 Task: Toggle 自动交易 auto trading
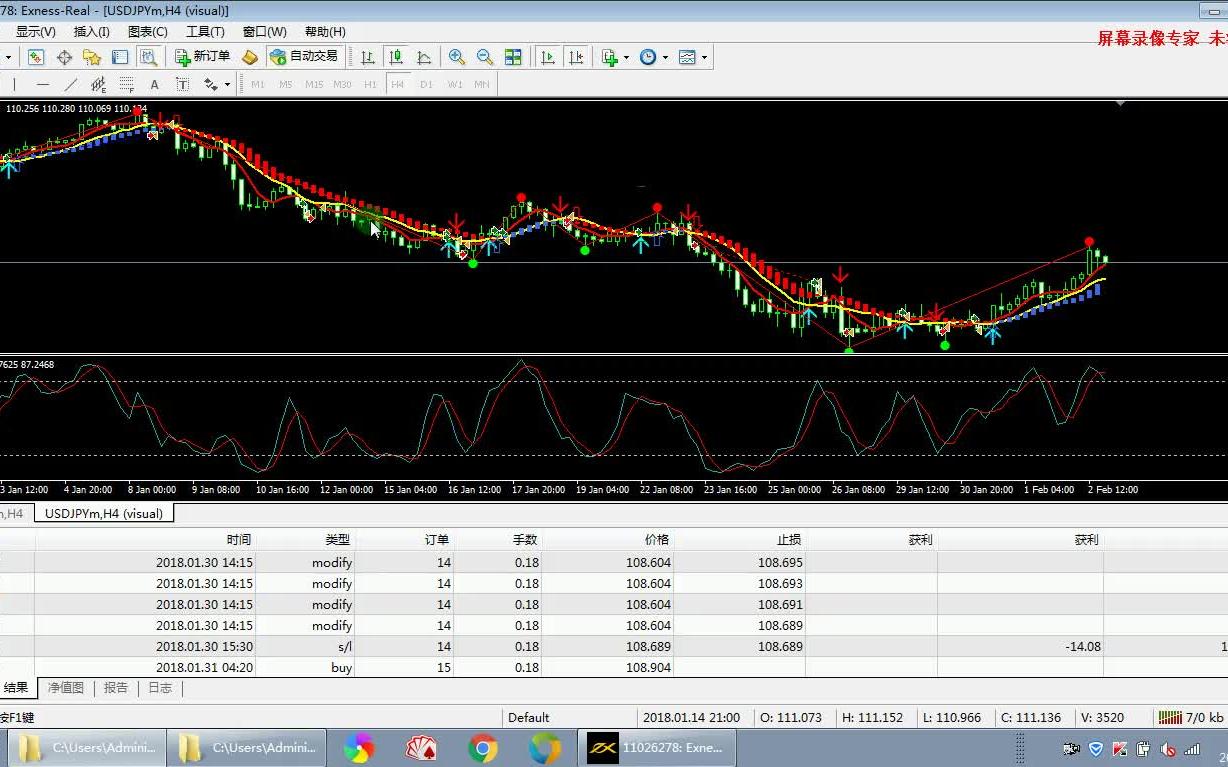point(305,57)
